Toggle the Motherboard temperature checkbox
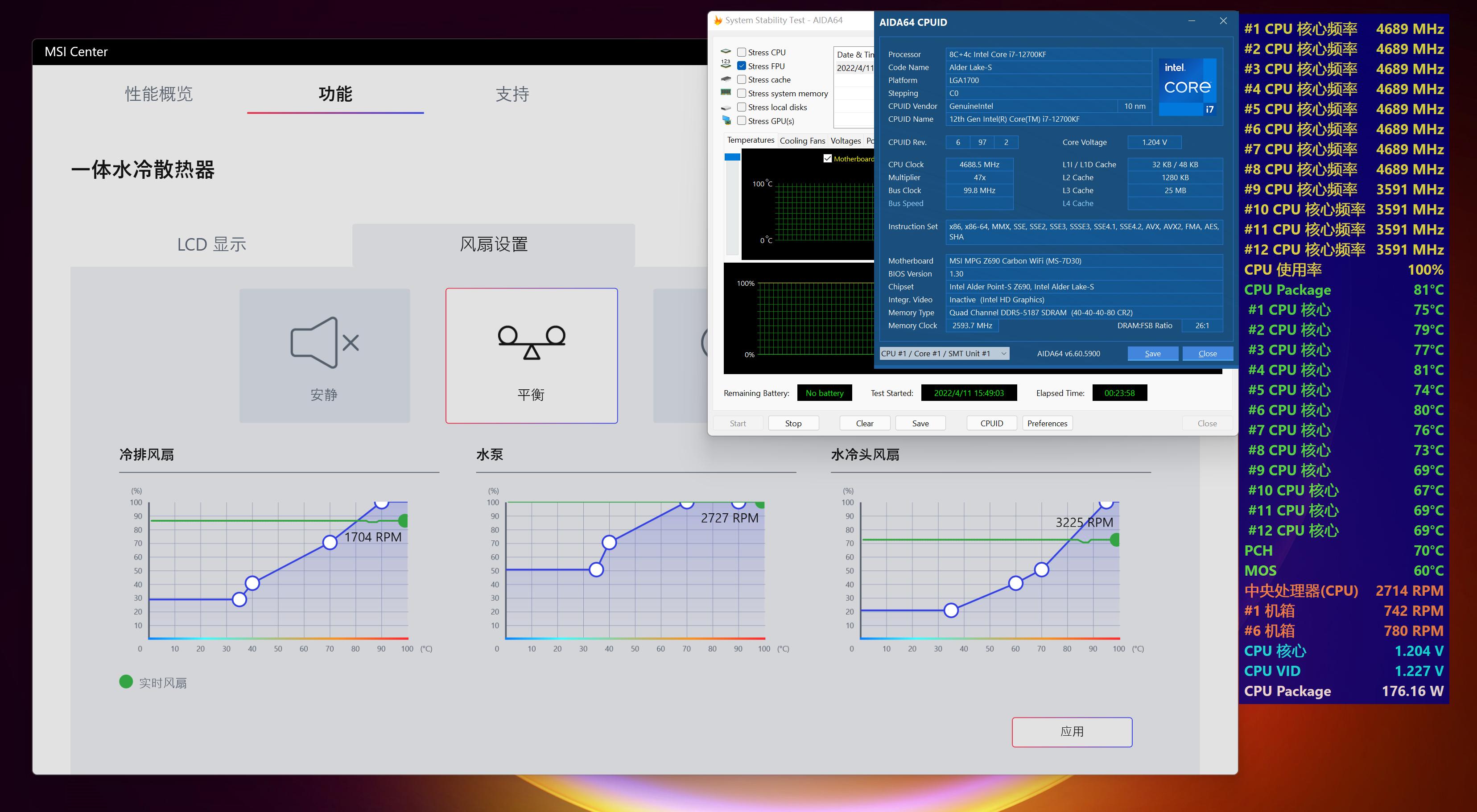 [x=827, y=158]
